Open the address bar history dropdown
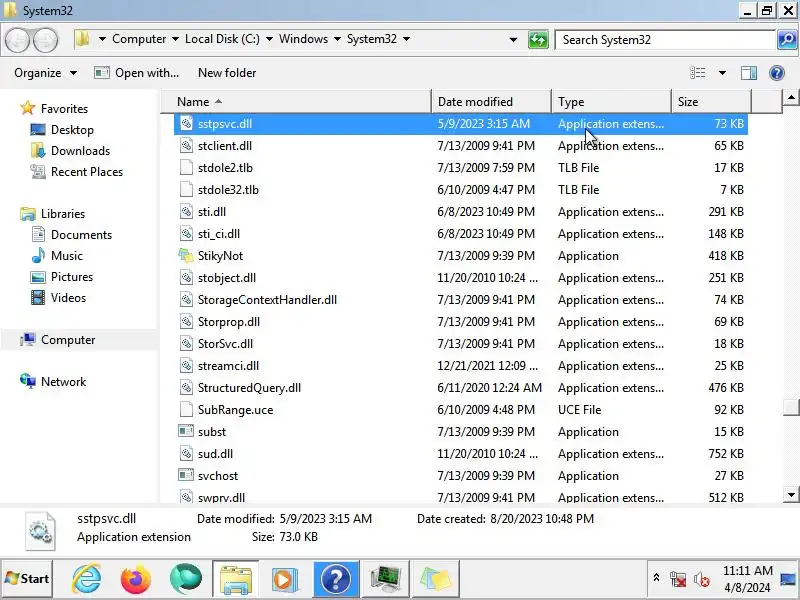The image size is (800, 600). click(x=513, y=40)
